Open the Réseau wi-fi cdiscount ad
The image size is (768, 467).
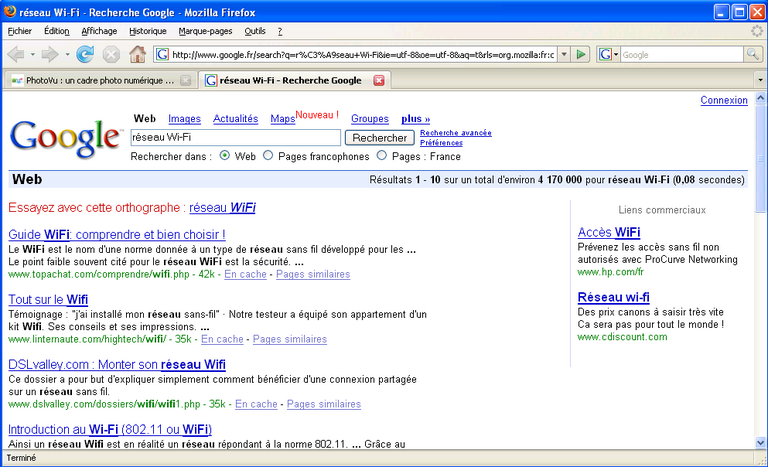click(x=613, y=297)
